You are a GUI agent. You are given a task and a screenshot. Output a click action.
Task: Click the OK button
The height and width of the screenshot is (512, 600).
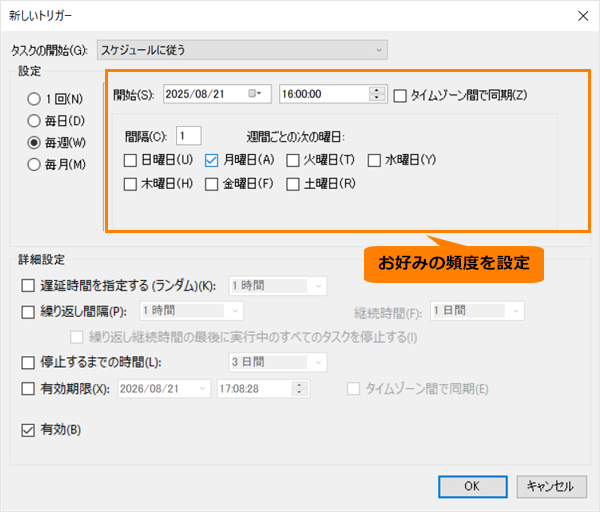tap(473, 487)
